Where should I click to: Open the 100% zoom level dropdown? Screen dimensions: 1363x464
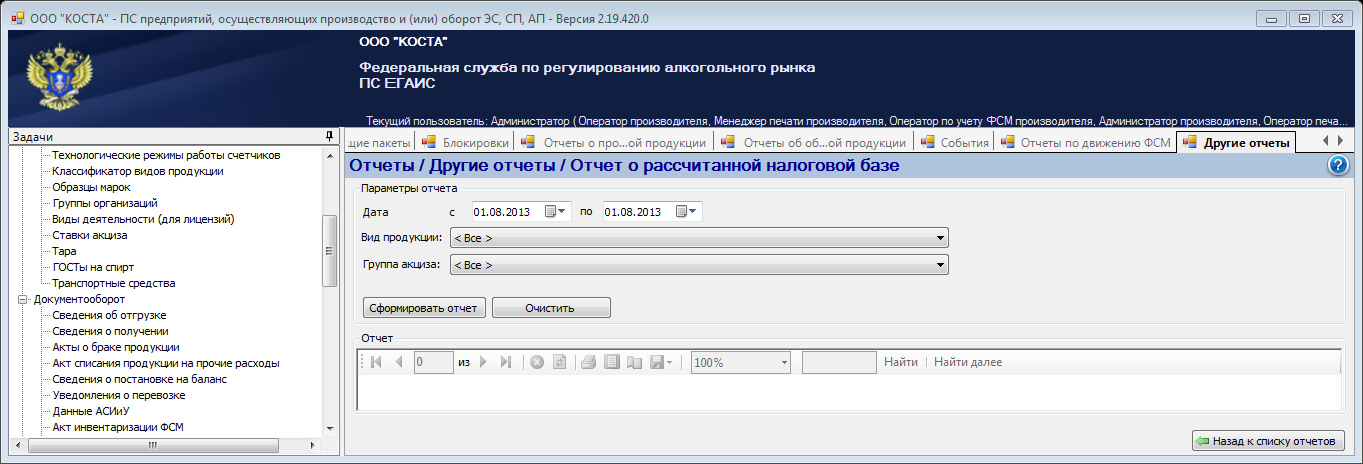tap(784, 362)
